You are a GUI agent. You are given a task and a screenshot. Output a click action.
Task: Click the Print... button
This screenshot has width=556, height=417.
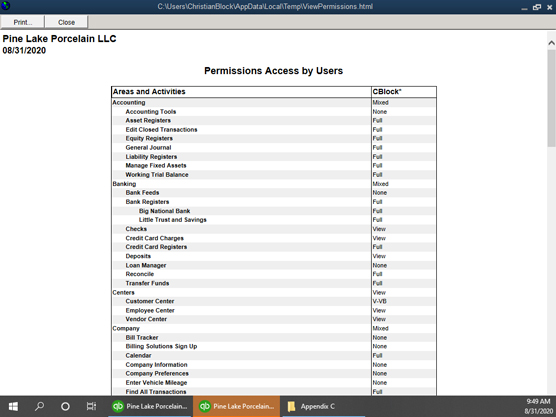click(22, 22)
